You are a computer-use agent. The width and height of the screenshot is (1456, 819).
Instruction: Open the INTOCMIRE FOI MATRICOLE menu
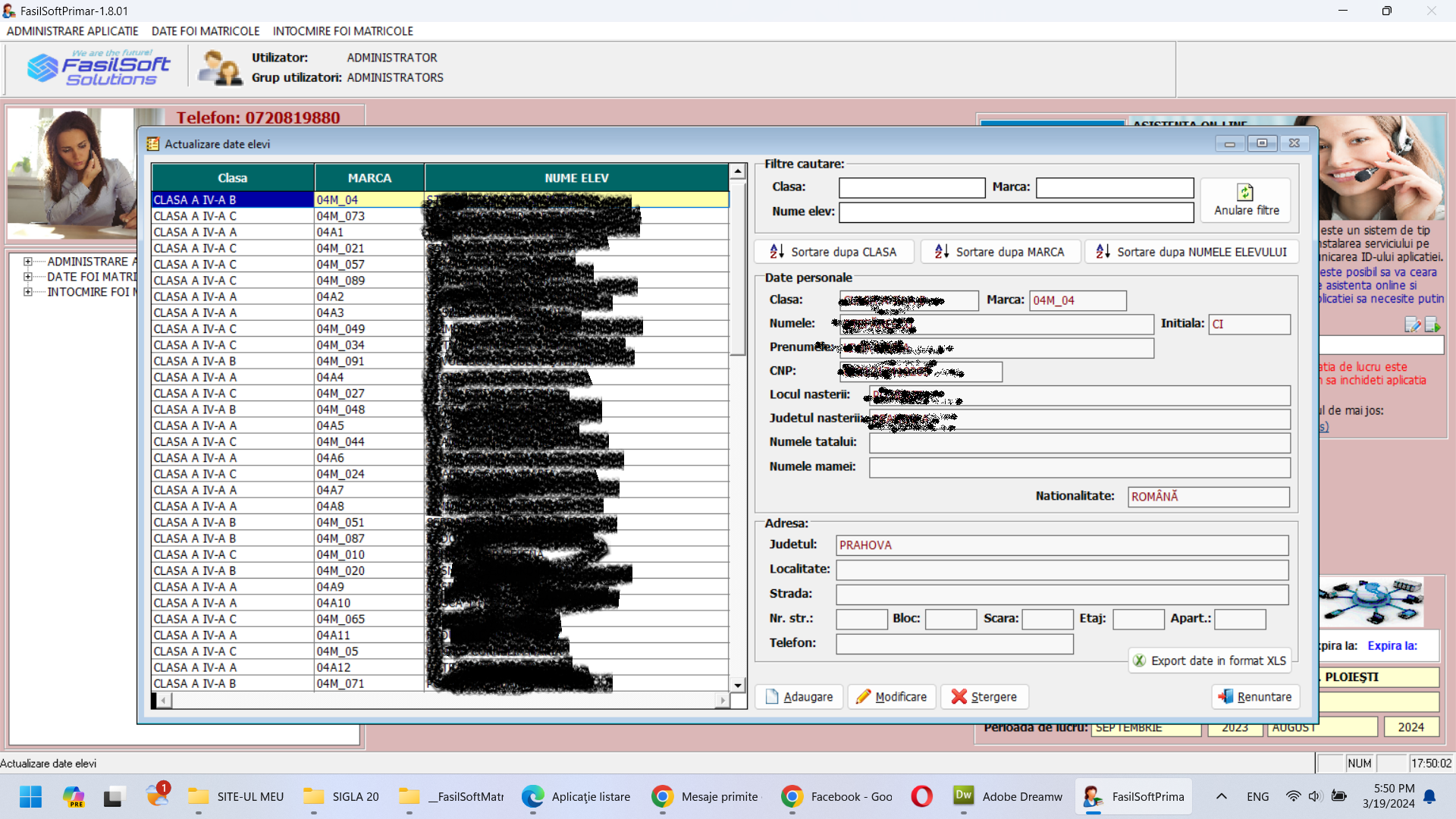click(343, 31)
